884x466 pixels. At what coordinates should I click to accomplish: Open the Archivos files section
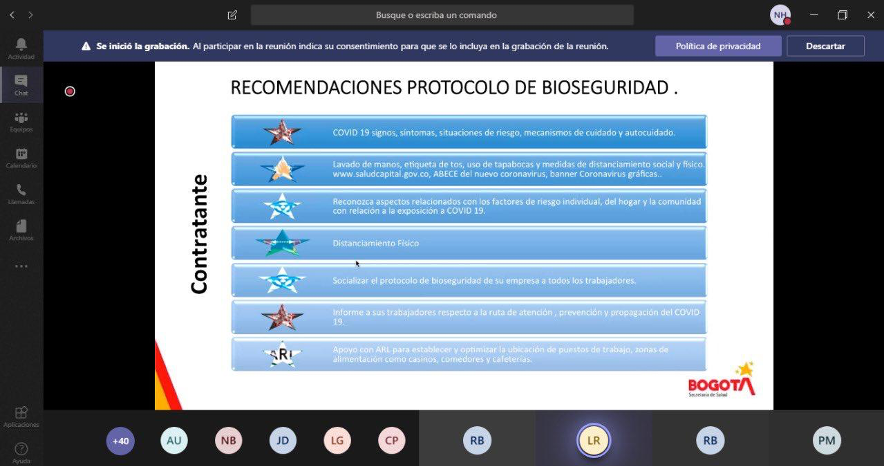click(21, 229)
